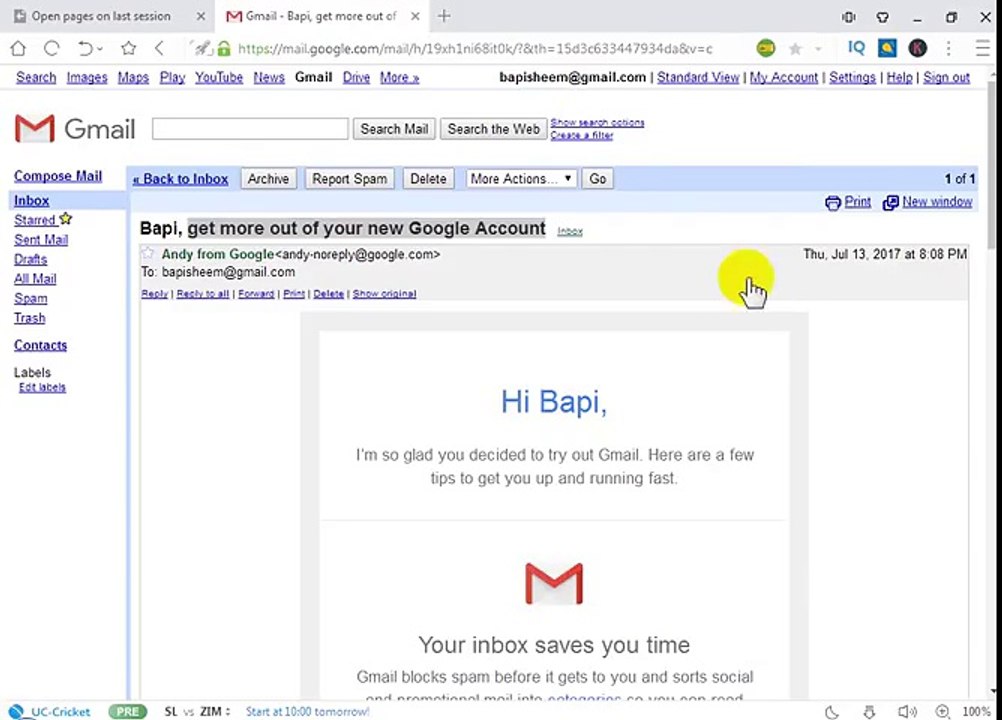
Task: Bookmark page with address bar star
Action: point(795,49)
